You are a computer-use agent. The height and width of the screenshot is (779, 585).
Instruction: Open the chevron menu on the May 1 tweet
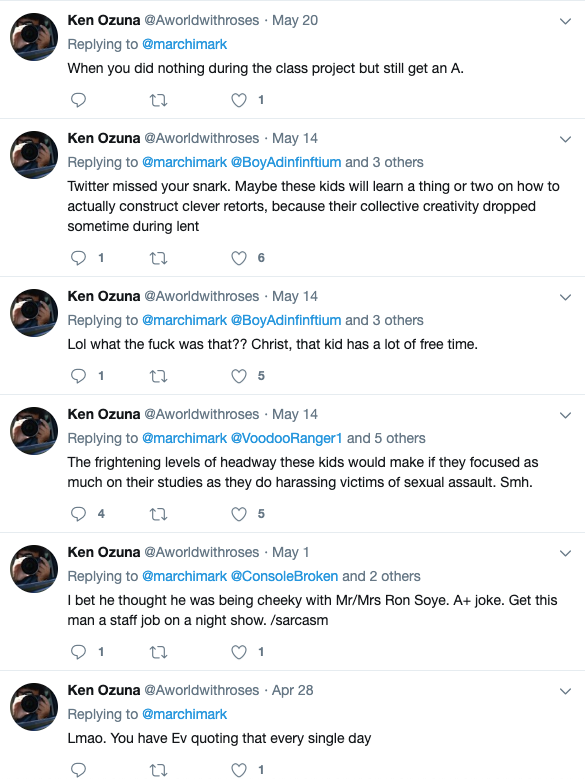(x=565, y=553)
